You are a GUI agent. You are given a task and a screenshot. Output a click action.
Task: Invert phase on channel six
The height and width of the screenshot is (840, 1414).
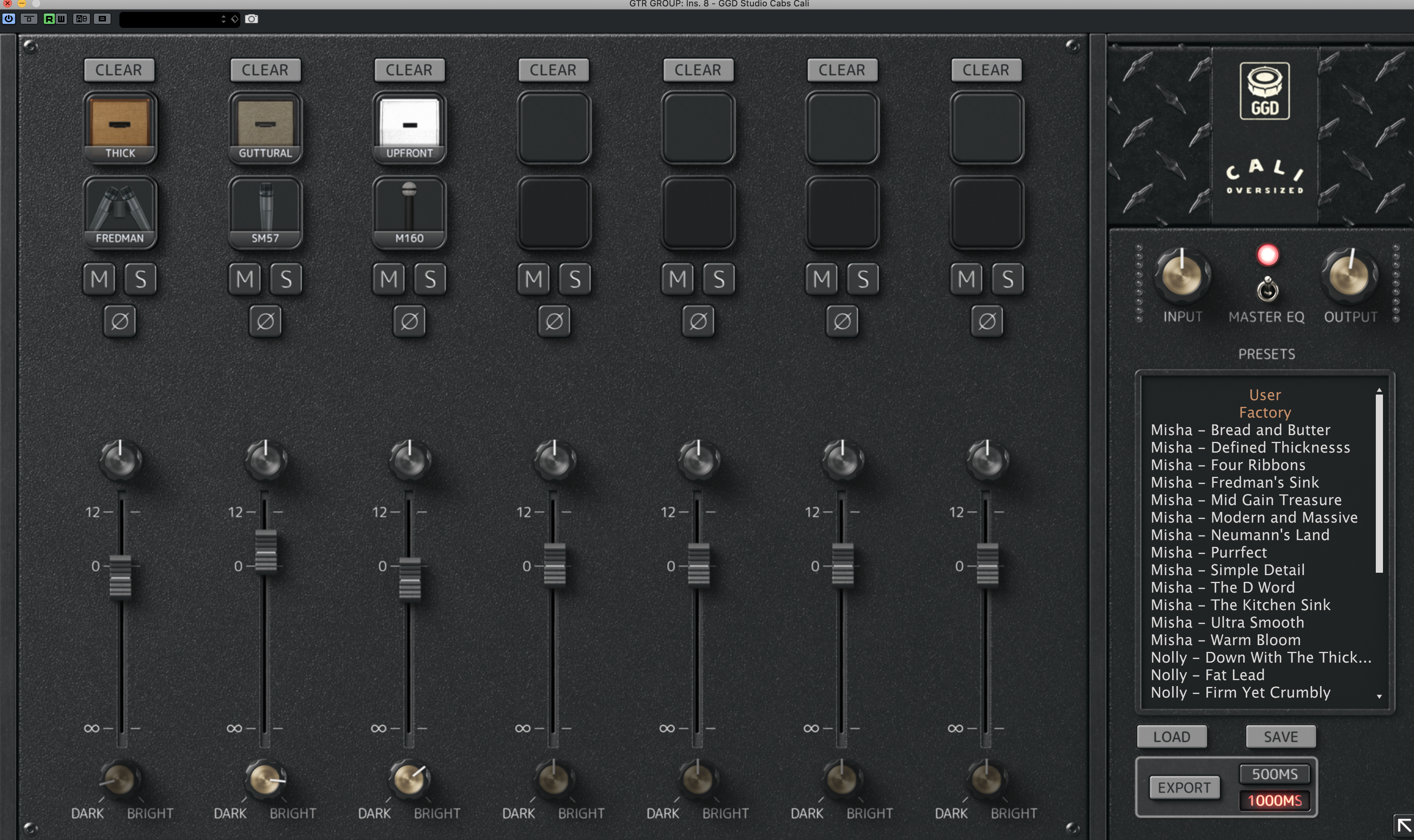842,321
